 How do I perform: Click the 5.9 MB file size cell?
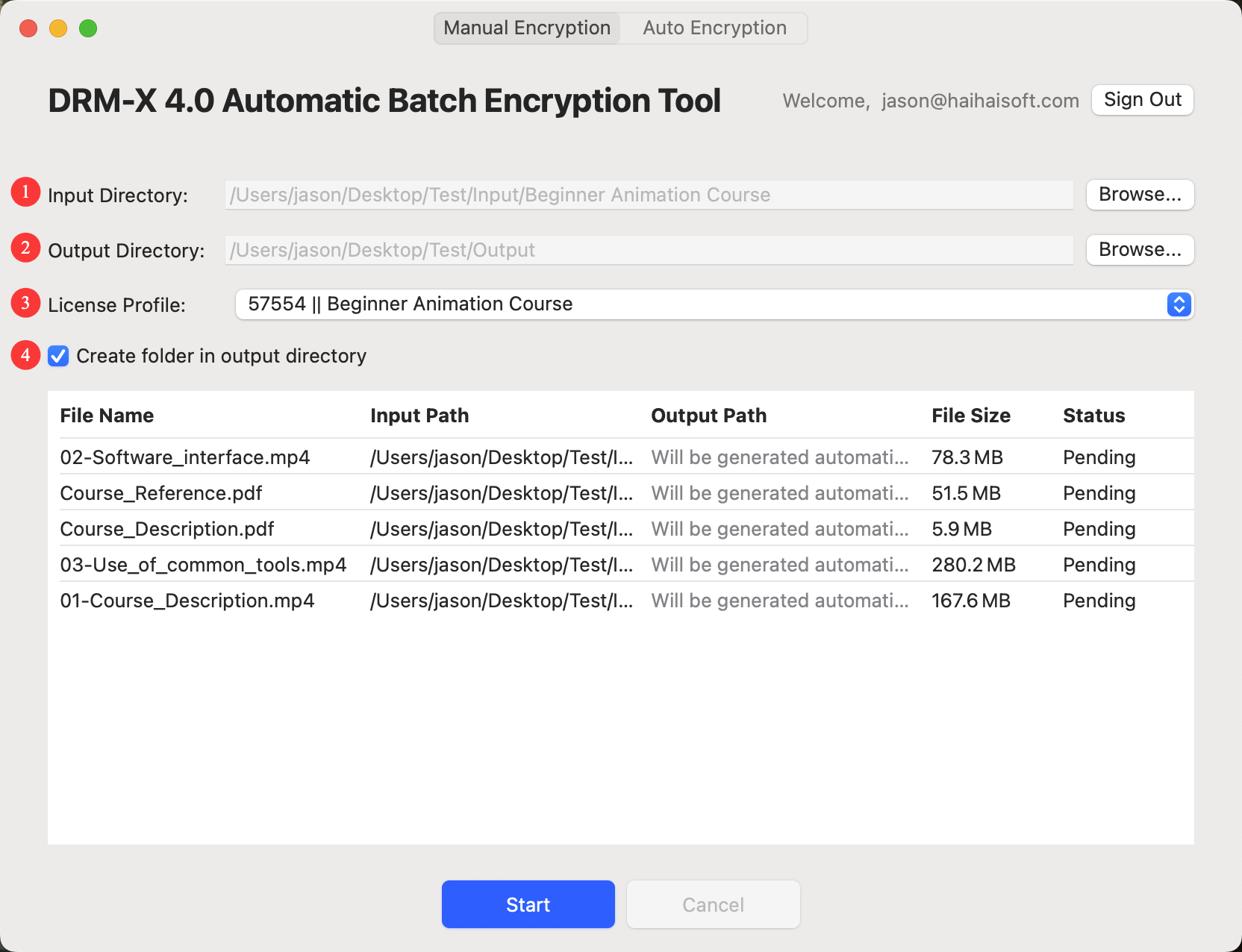tap(961, 529)
